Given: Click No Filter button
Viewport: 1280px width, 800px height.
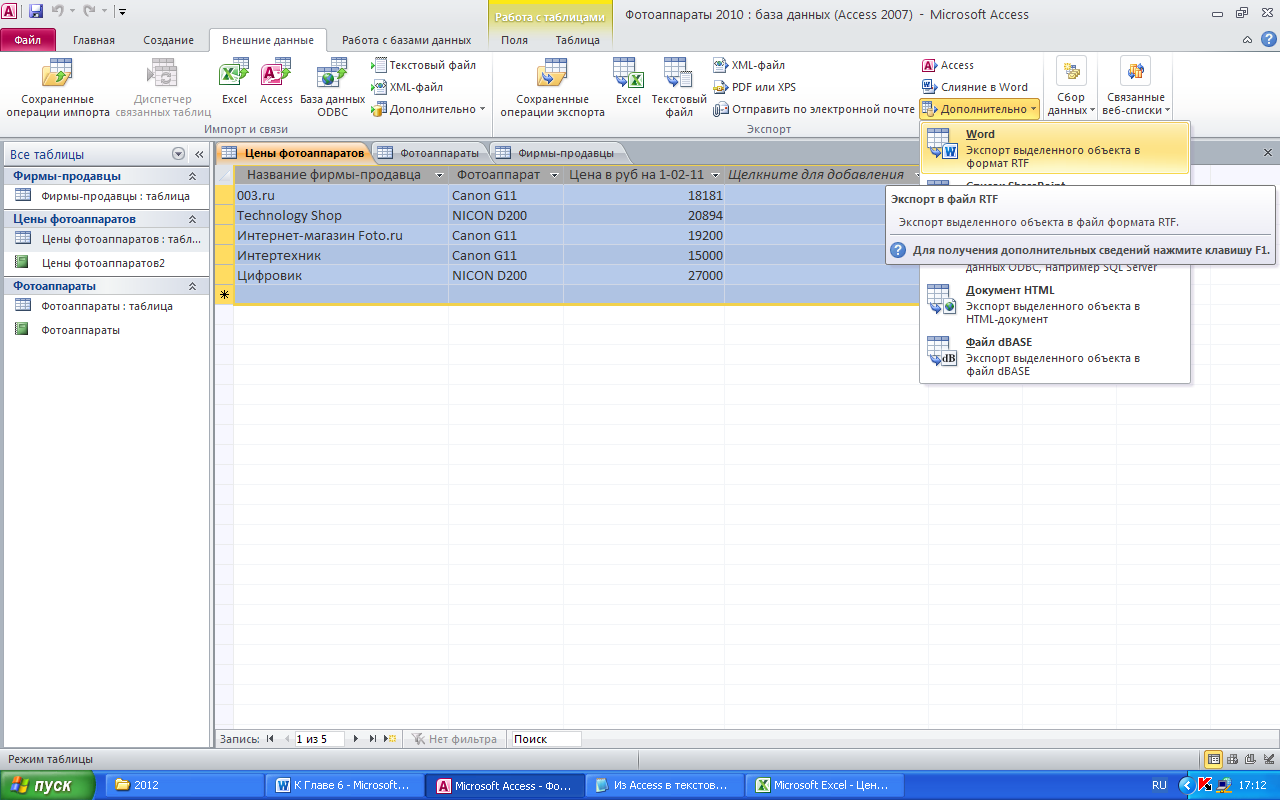Looking at the screenshot, I should (x=455, y=739).
